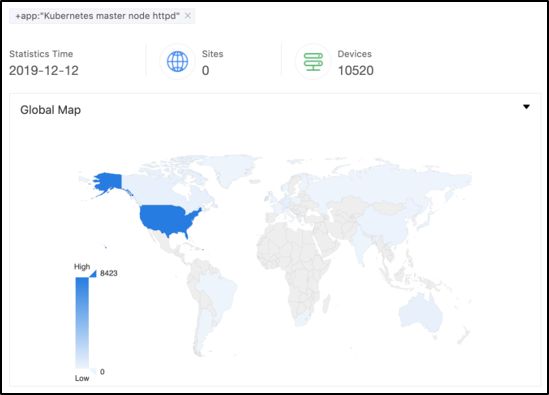
Task: Click the green server Devices icon
Action: coord(313,62)
